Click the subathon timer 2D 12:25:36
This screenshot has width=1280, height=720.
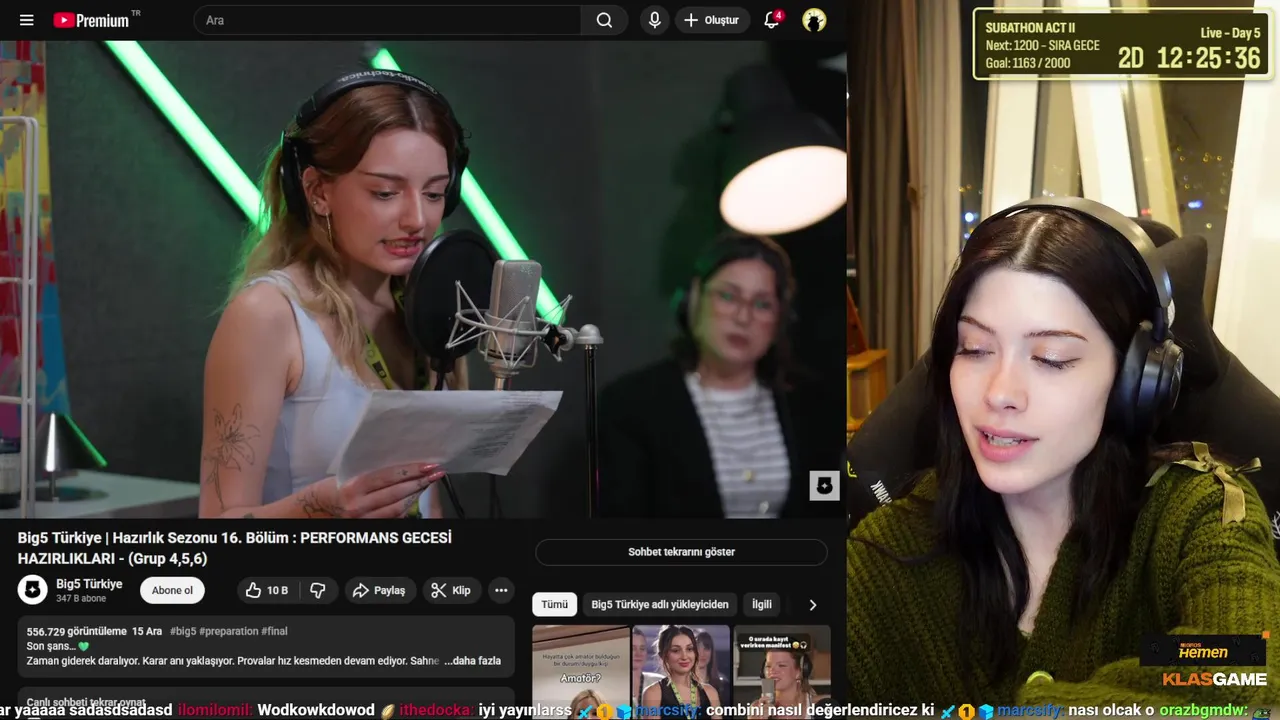pos(1189,58)
